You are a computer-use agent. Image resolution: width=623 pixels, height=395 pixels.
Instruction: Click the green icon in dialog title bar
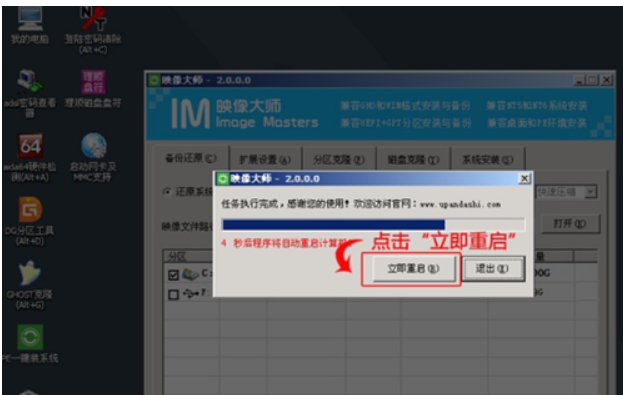pos(222,179)
